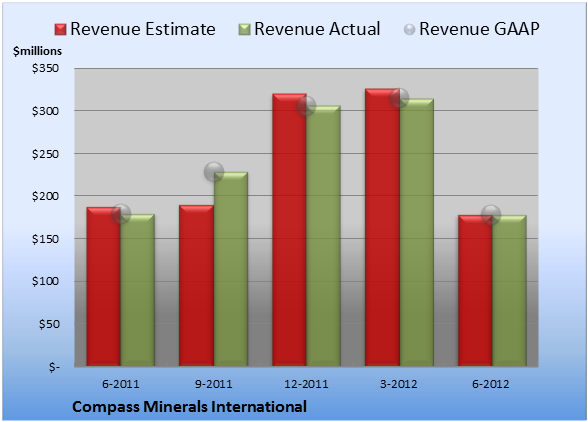Click the green Revenue Actual legend swatch
Viewport: 588px width, 422px height.
pyautogui.click(x=244, y=30)
